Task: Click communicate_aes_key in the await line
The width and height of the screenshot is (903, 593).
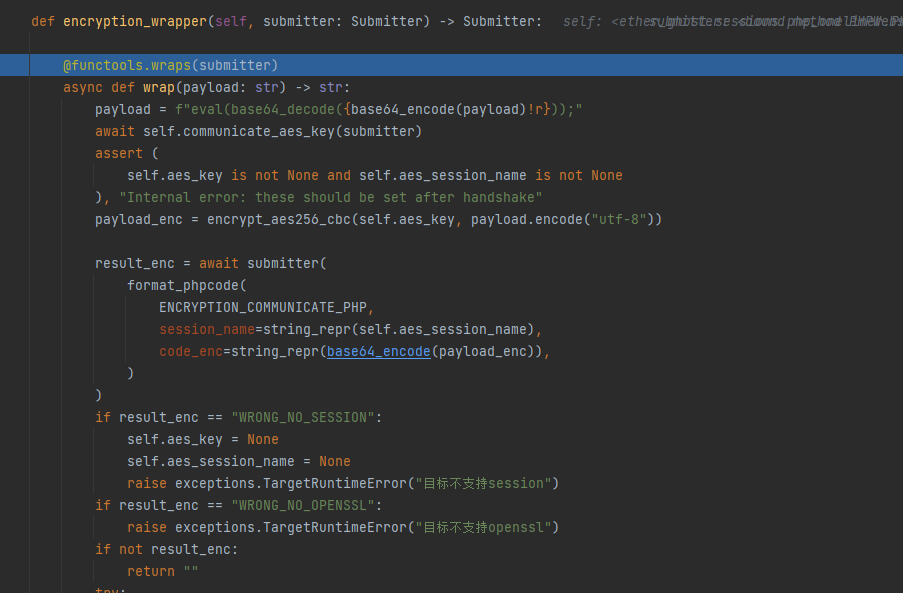Action: (x=259, y=131)
